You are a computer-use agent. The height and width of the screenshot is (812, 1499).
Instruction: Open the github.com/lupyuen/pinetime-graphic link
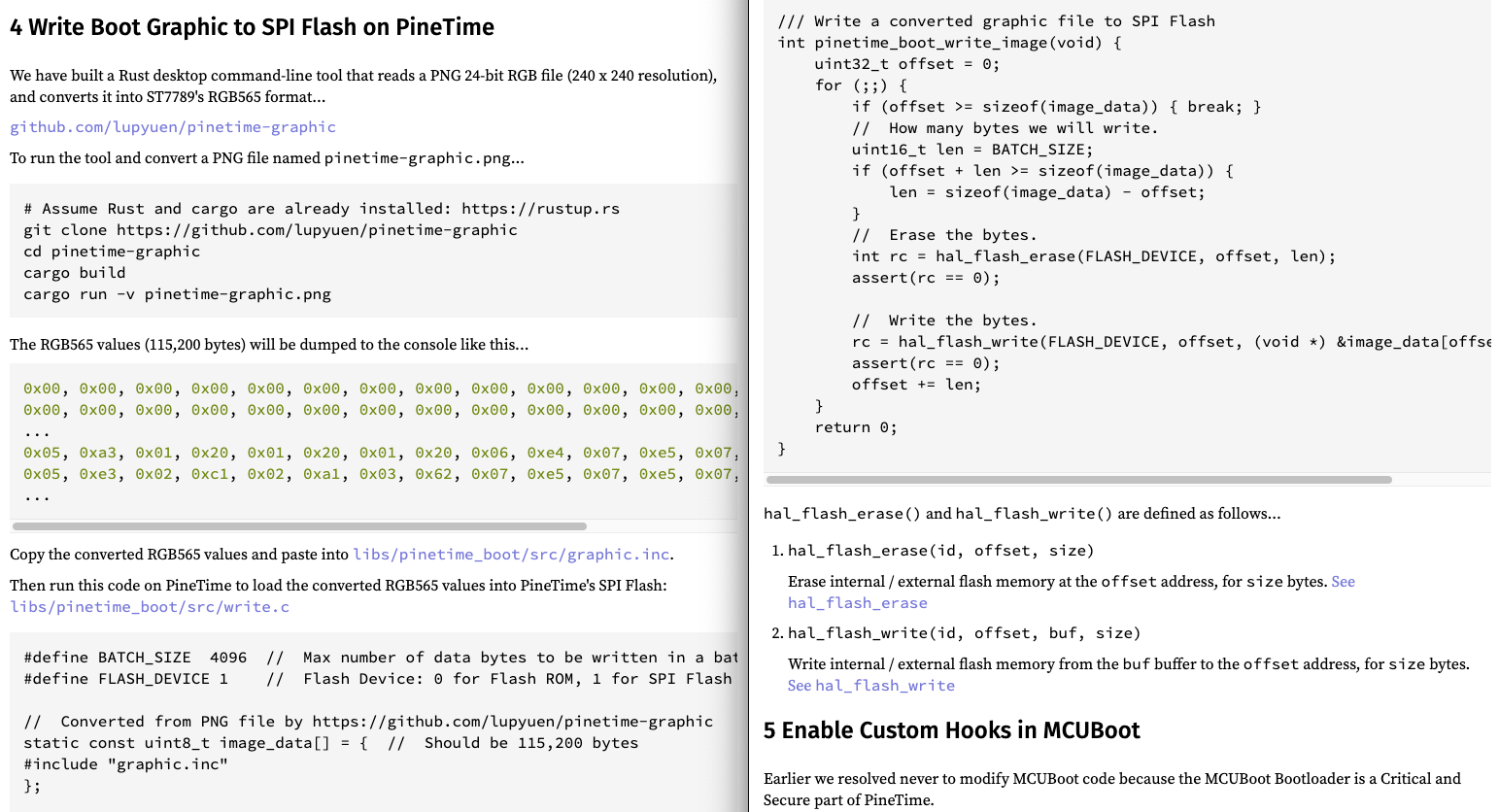(173, 127)
